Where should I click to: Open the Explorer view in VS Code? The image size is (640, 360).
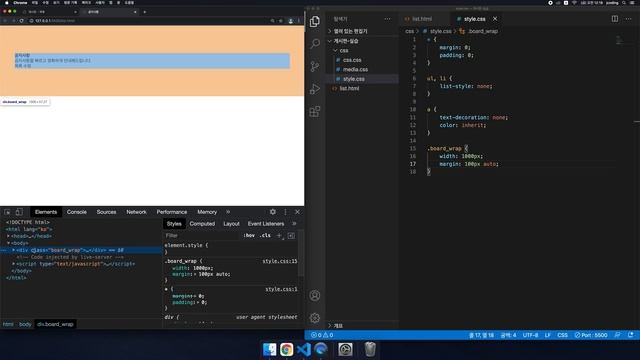point(315,21)
